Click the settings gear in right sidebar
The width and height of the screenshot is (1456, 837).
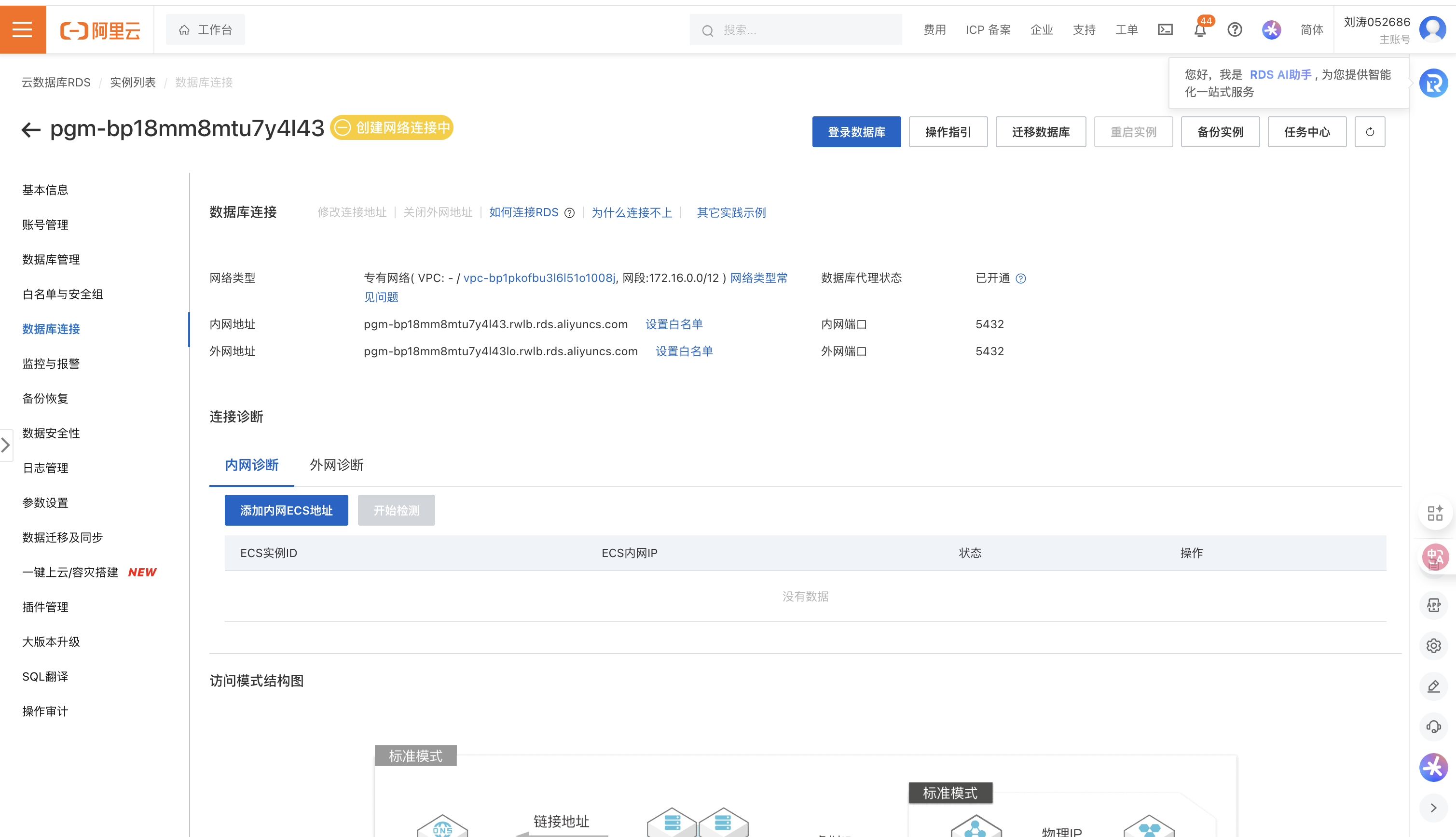tap(1433, 645)
